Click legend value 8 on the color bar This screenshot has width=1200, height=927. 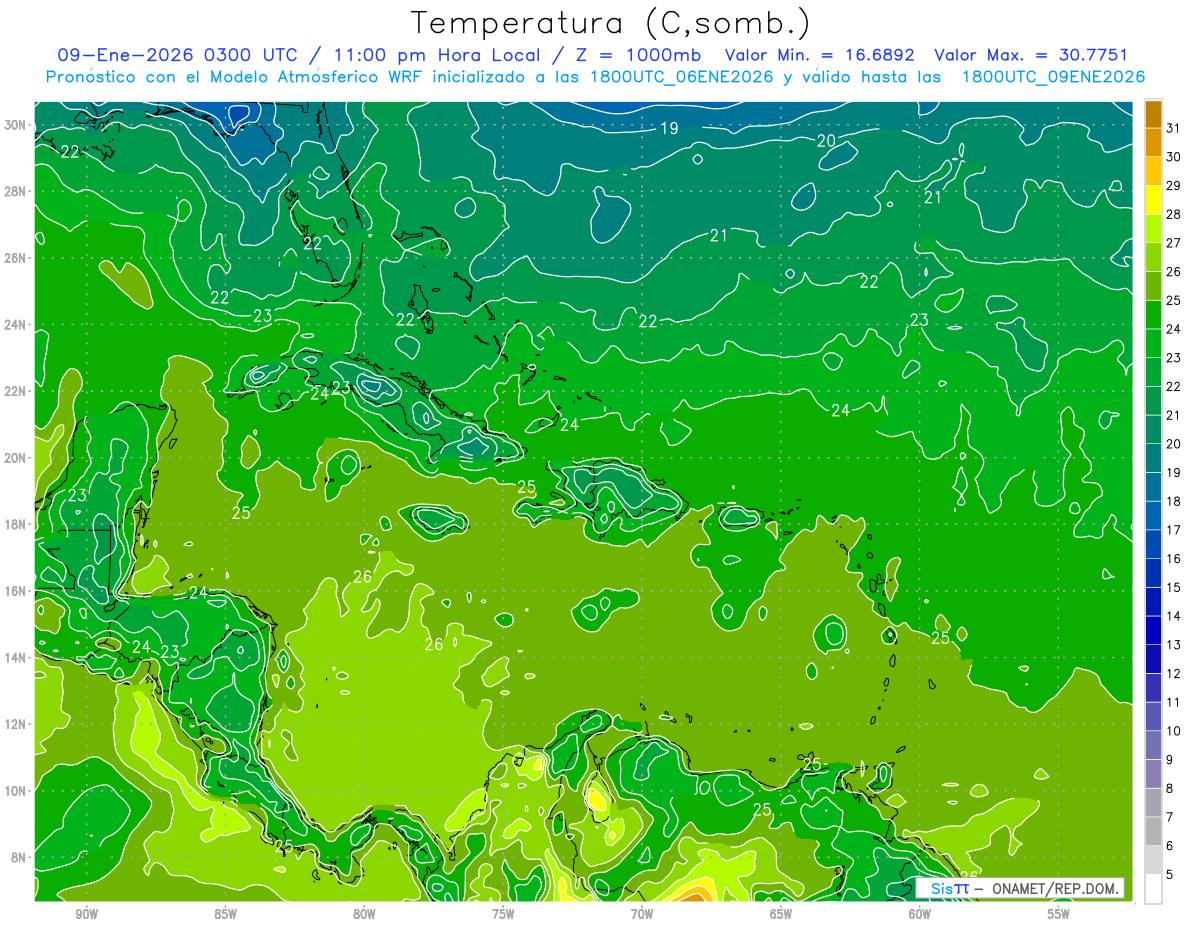(1170, 789)
